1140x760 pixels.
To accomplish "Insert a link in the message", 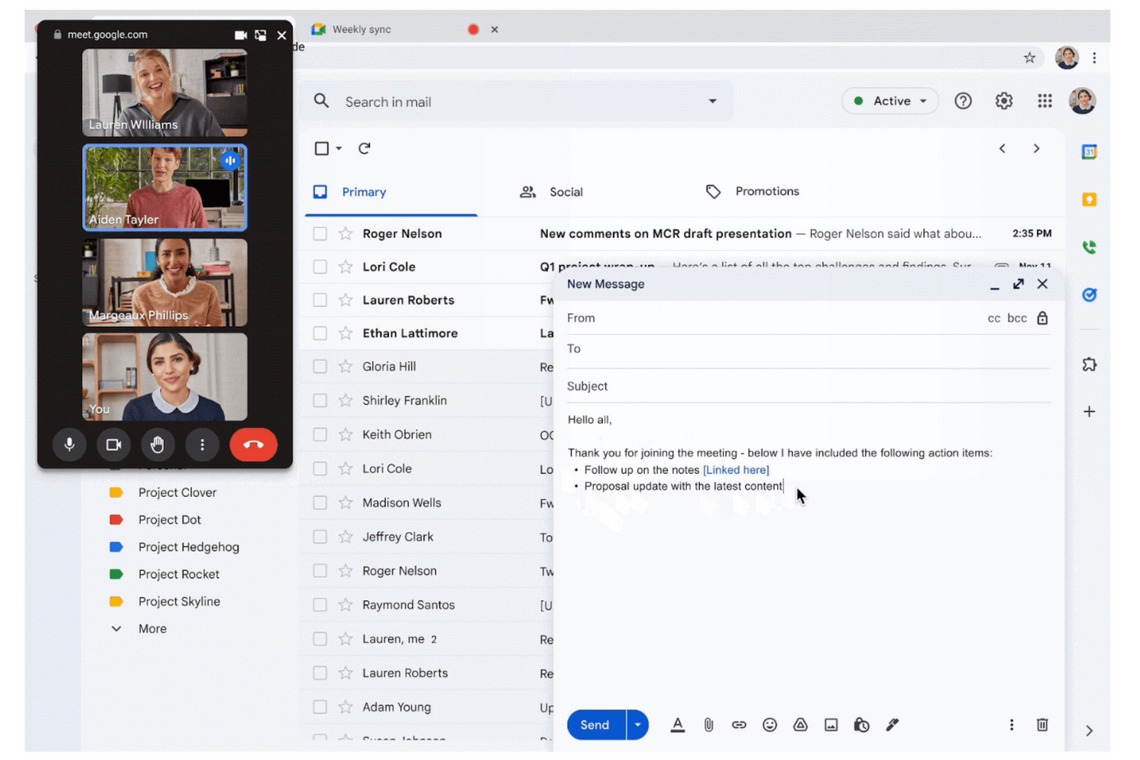I will (739, 725).
